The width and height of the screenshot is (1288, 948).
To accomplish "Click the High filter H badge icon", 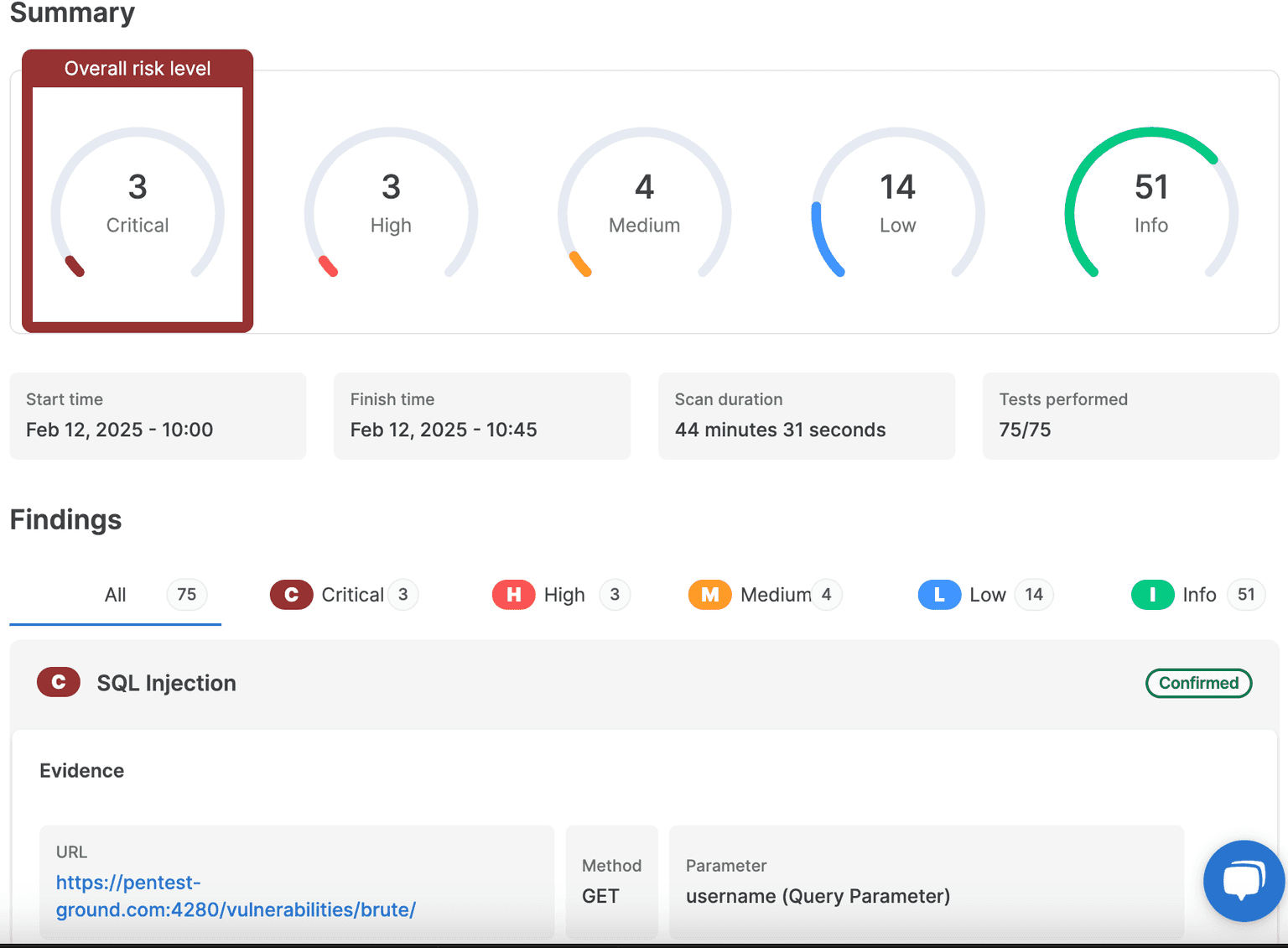I will (x=513, y=595).
